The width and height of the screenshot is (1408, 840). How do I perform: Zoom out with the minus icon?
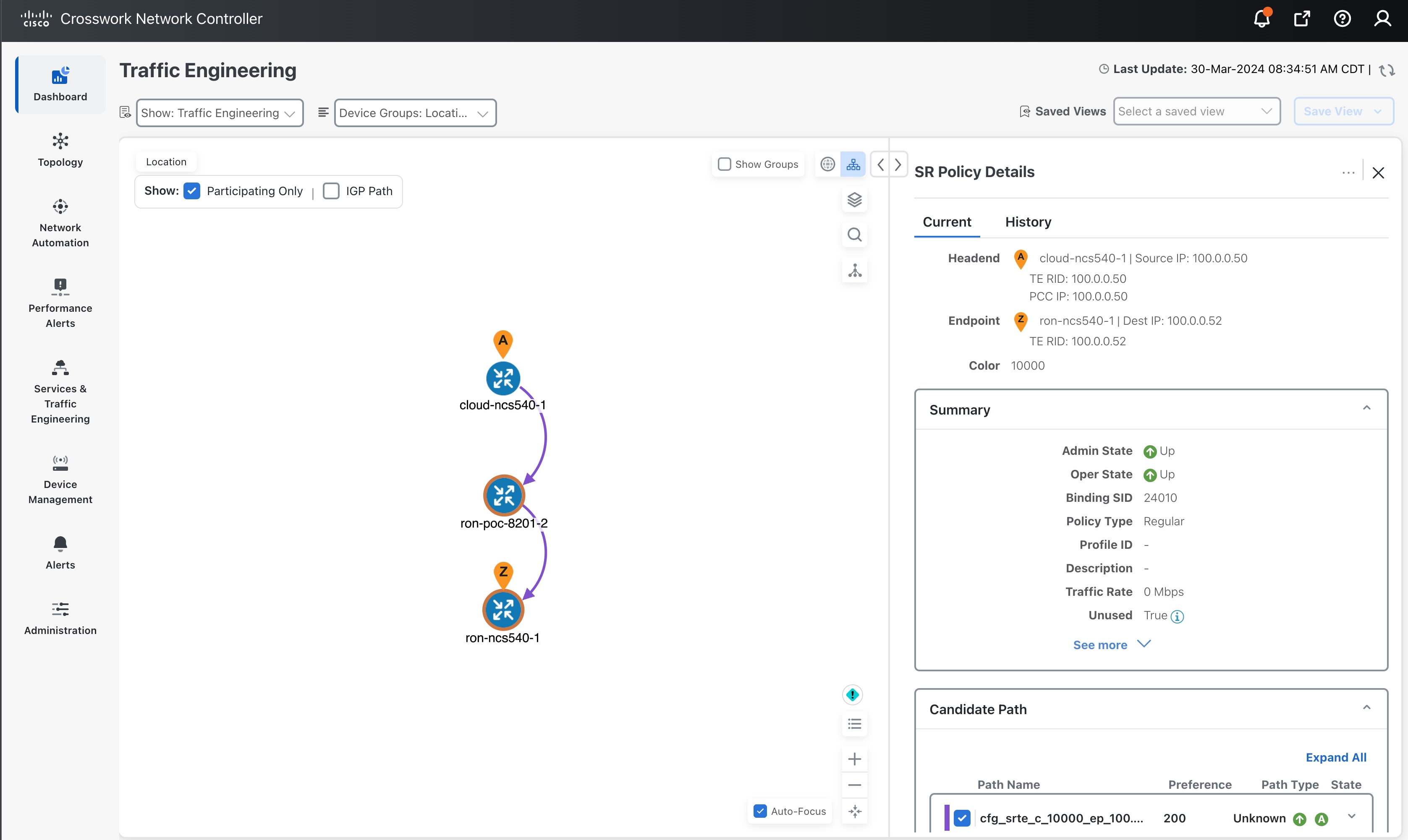pos(854,785)
